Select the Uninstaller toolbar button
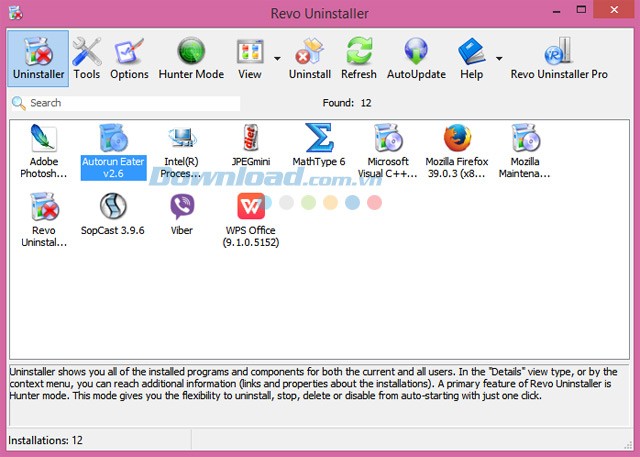Viewport: 640px width, 457px height. pyautogui.click(x=39, y=58)
